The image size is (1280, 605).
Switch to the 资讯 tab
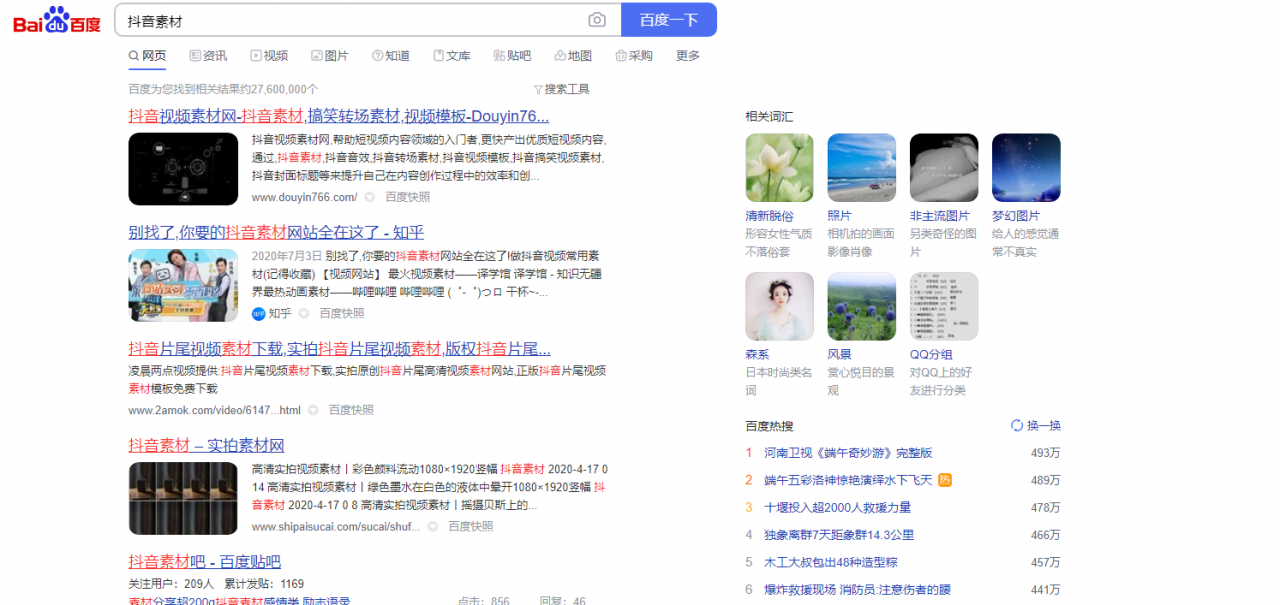pyautogui.click(x=208, y=56)
